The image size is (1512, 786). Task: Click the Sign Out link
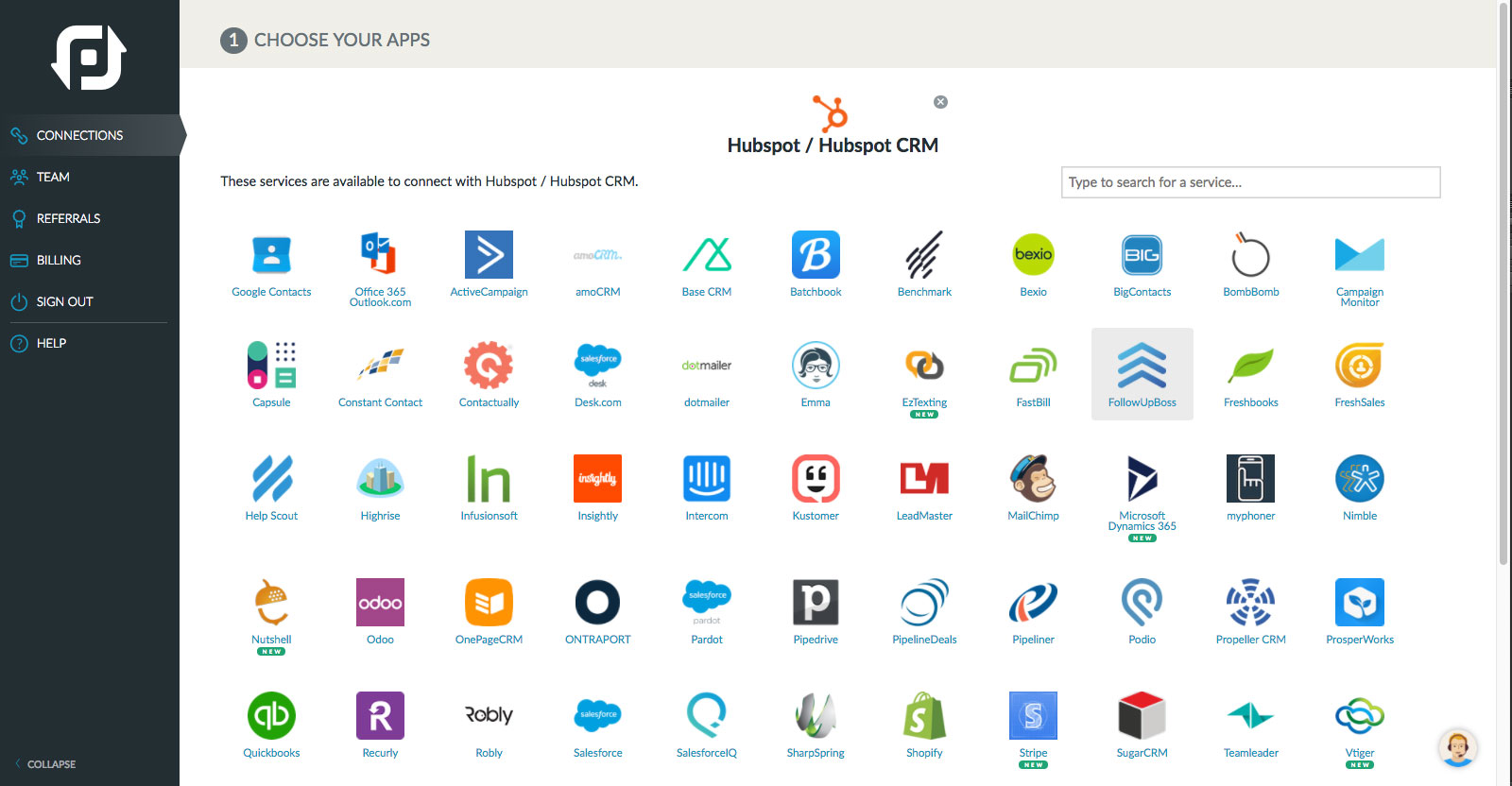(64, 301)
